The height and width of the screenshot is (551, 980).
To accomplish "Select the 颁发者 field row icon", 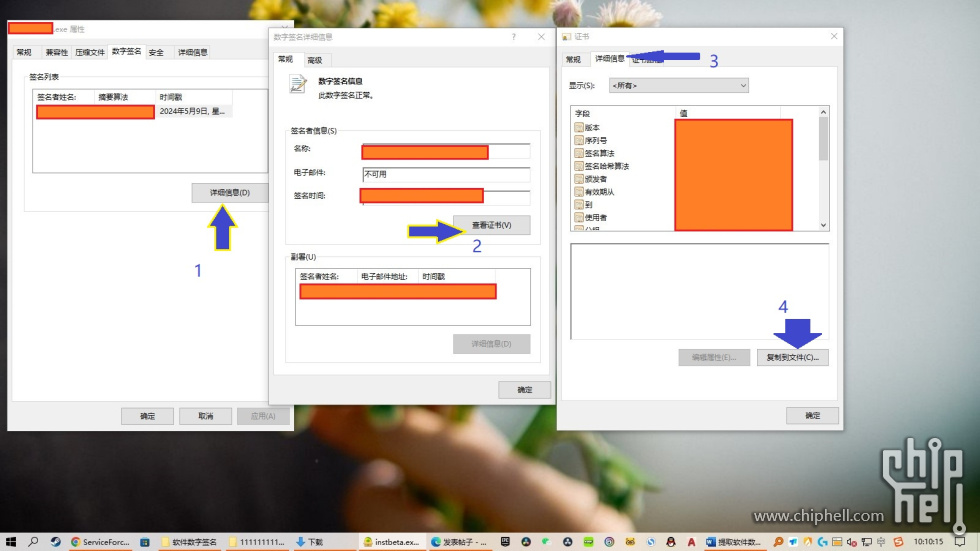I will 579,179.
